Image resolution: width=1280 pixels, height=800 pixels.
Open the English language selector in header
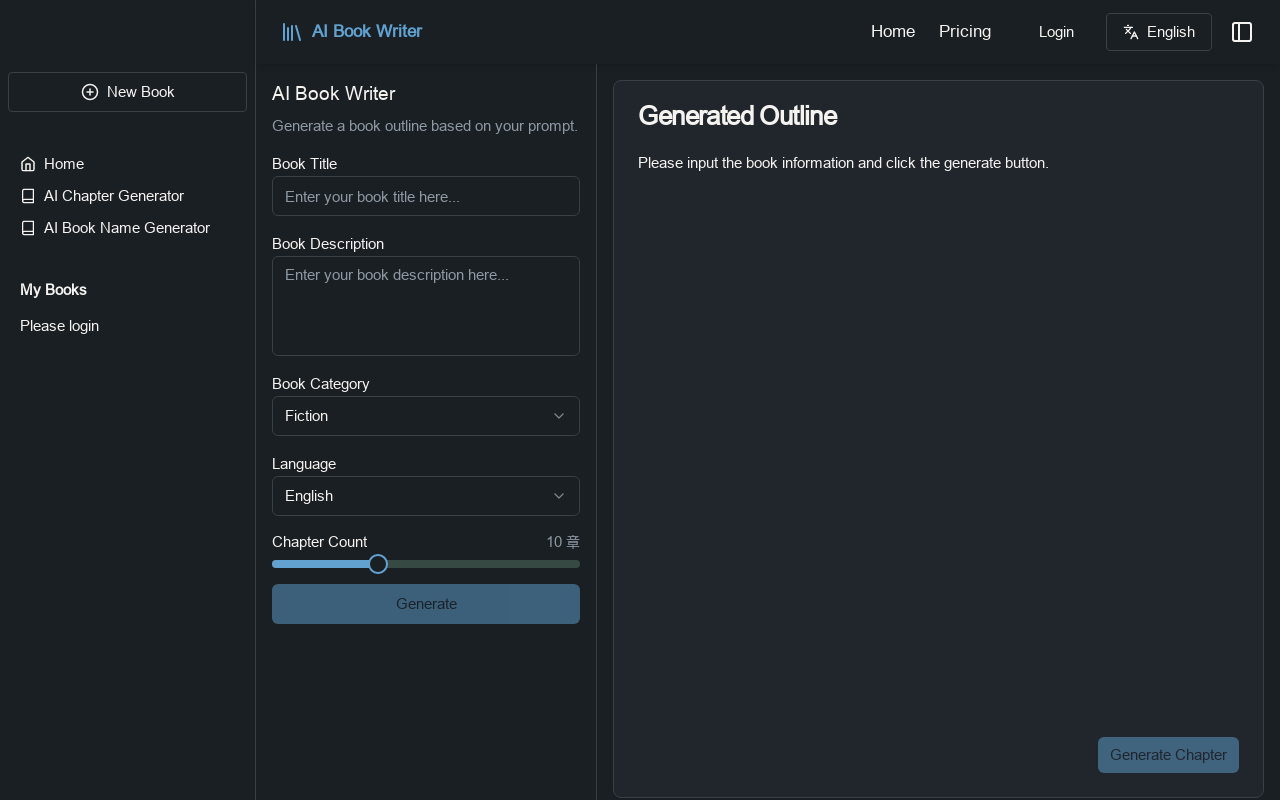(1158, 32)
